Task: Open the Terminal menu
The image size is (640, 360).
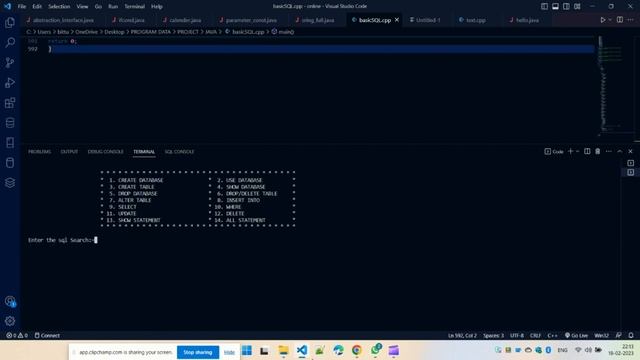Action: coord(134,6)
